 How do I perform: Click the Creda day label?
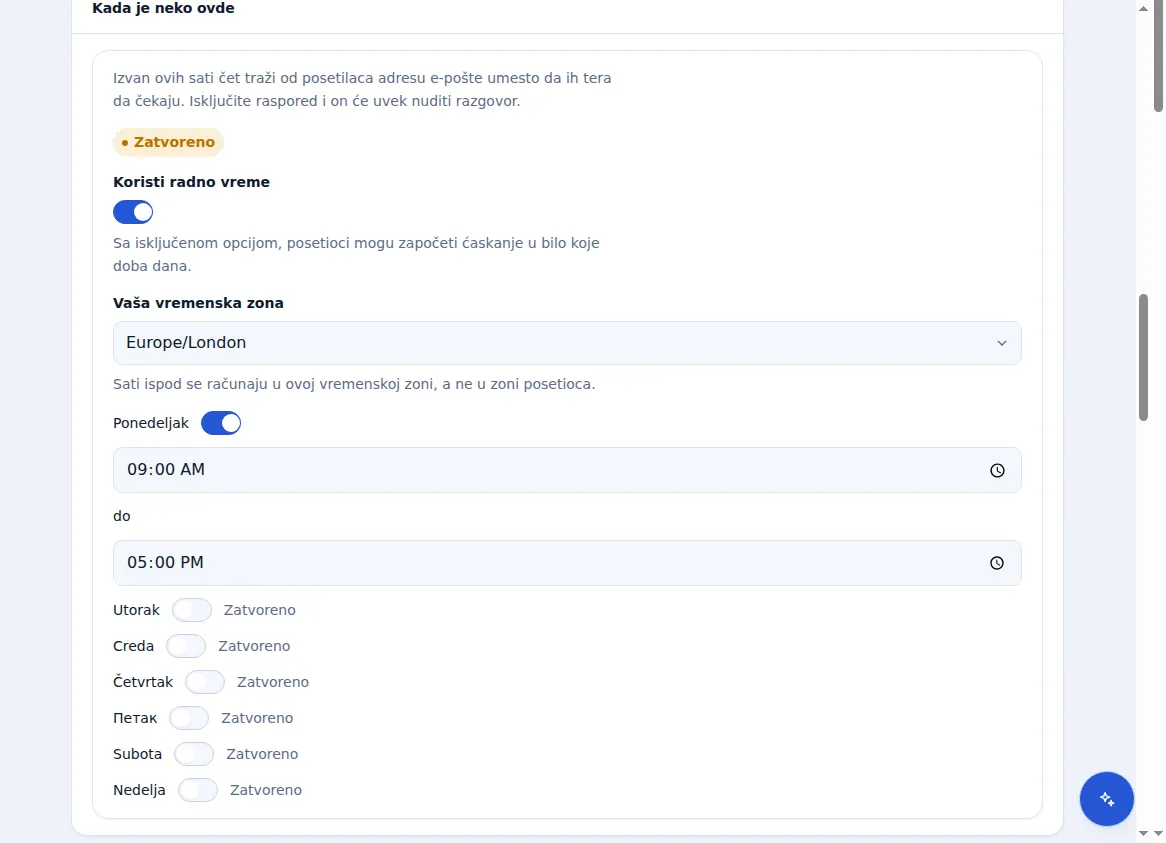(x=133, y=646)
